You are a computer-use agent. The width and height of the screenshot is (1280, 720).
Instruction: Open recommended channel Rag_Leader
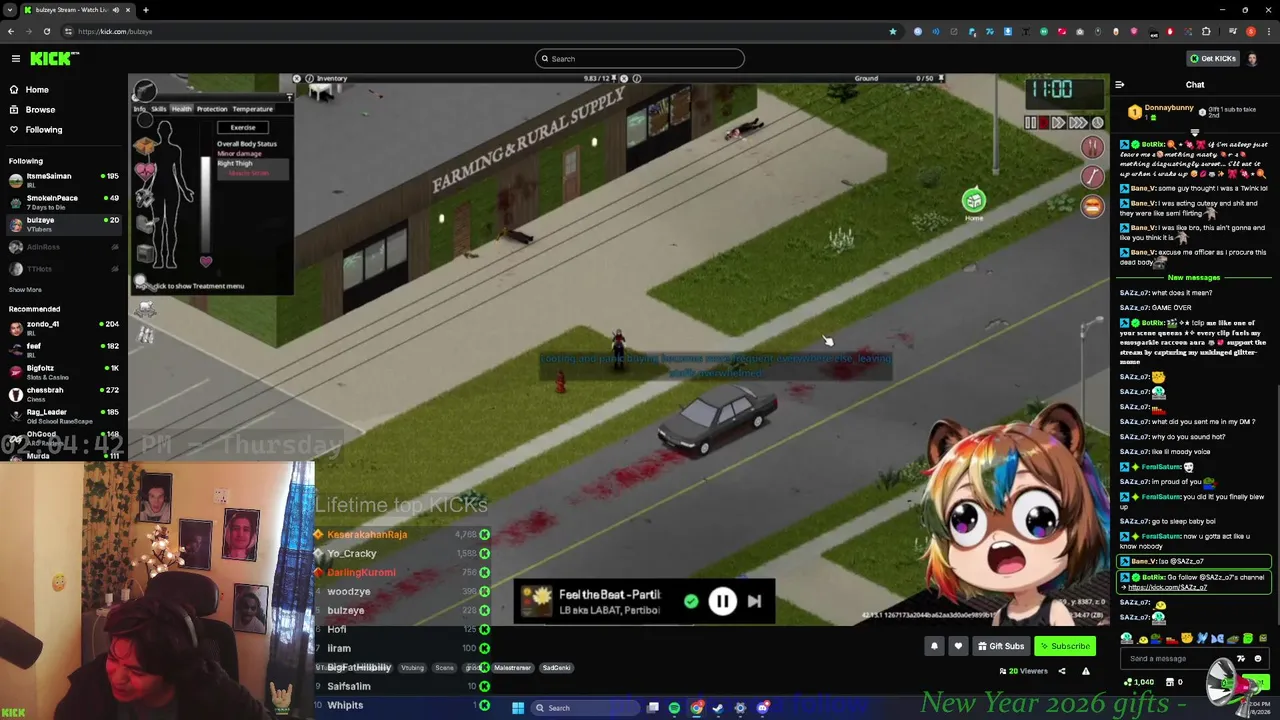coord(63,415)
